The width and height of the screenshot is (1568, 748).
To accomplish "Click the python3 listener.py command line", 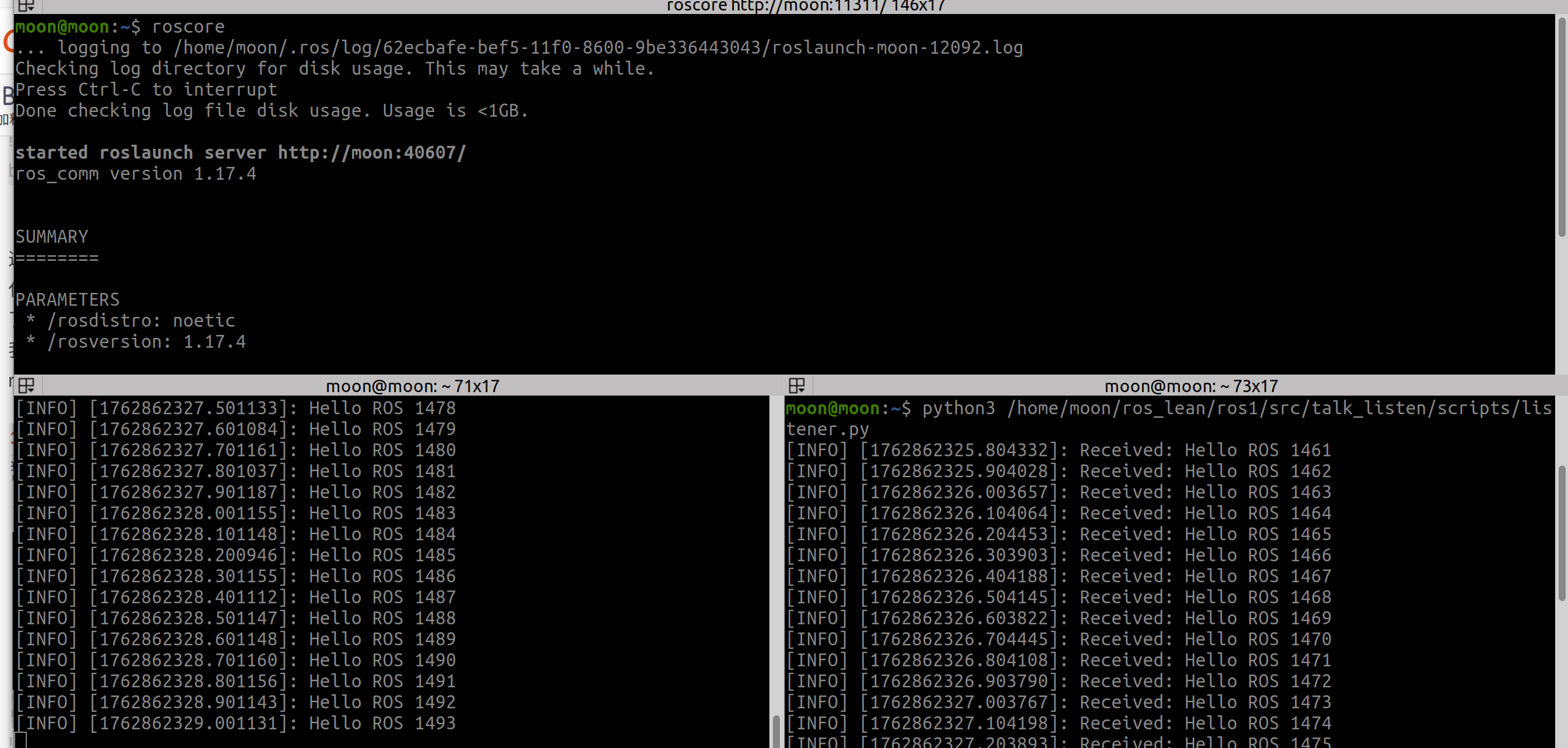I will [x=1236, y=408].
